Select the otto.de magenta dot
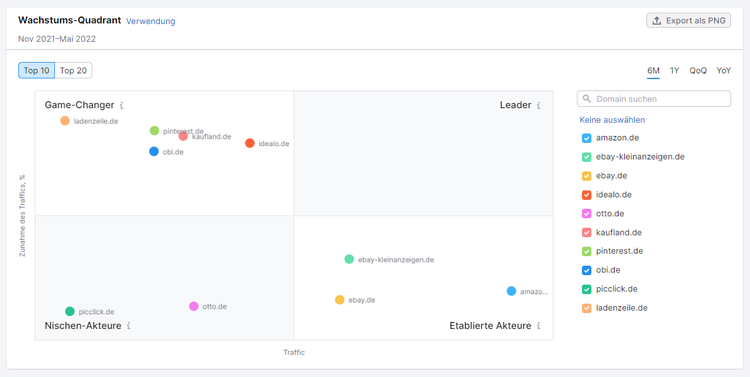Viewport: 750px width, 377px height. tap(194, 306)
